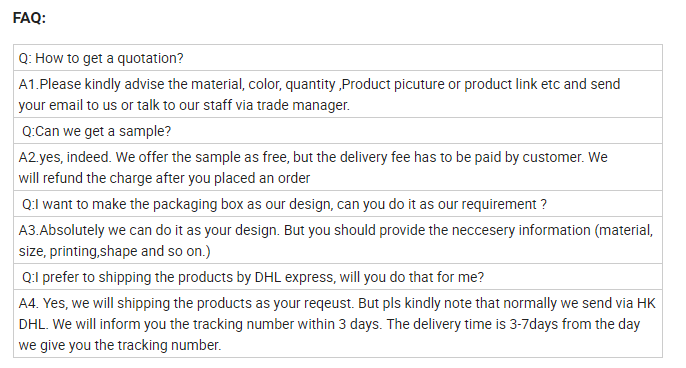Click the text 'size, printing,shape and so on.)'
The width and height of the screenshot is (686, 368).
[x=114, y=251]
